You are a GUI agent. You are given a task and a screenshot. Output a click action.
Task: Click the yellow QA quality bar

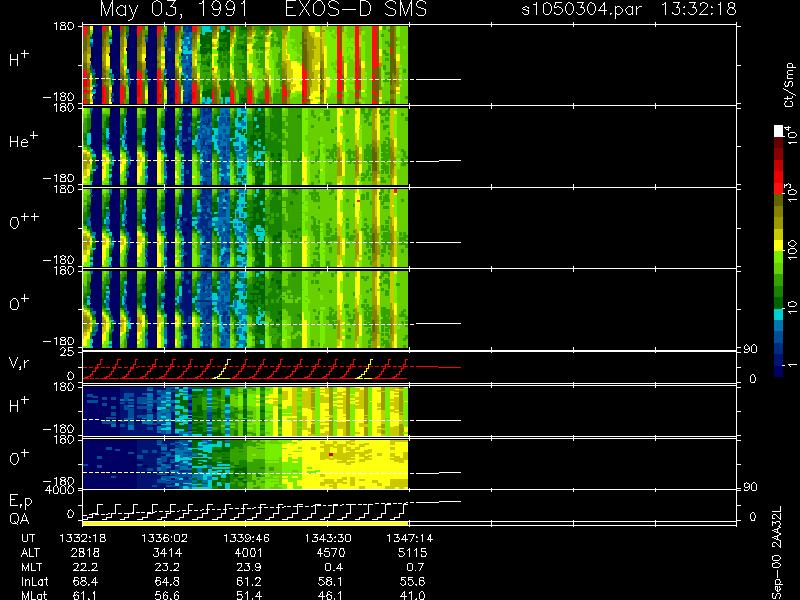[x=245, y=523]
